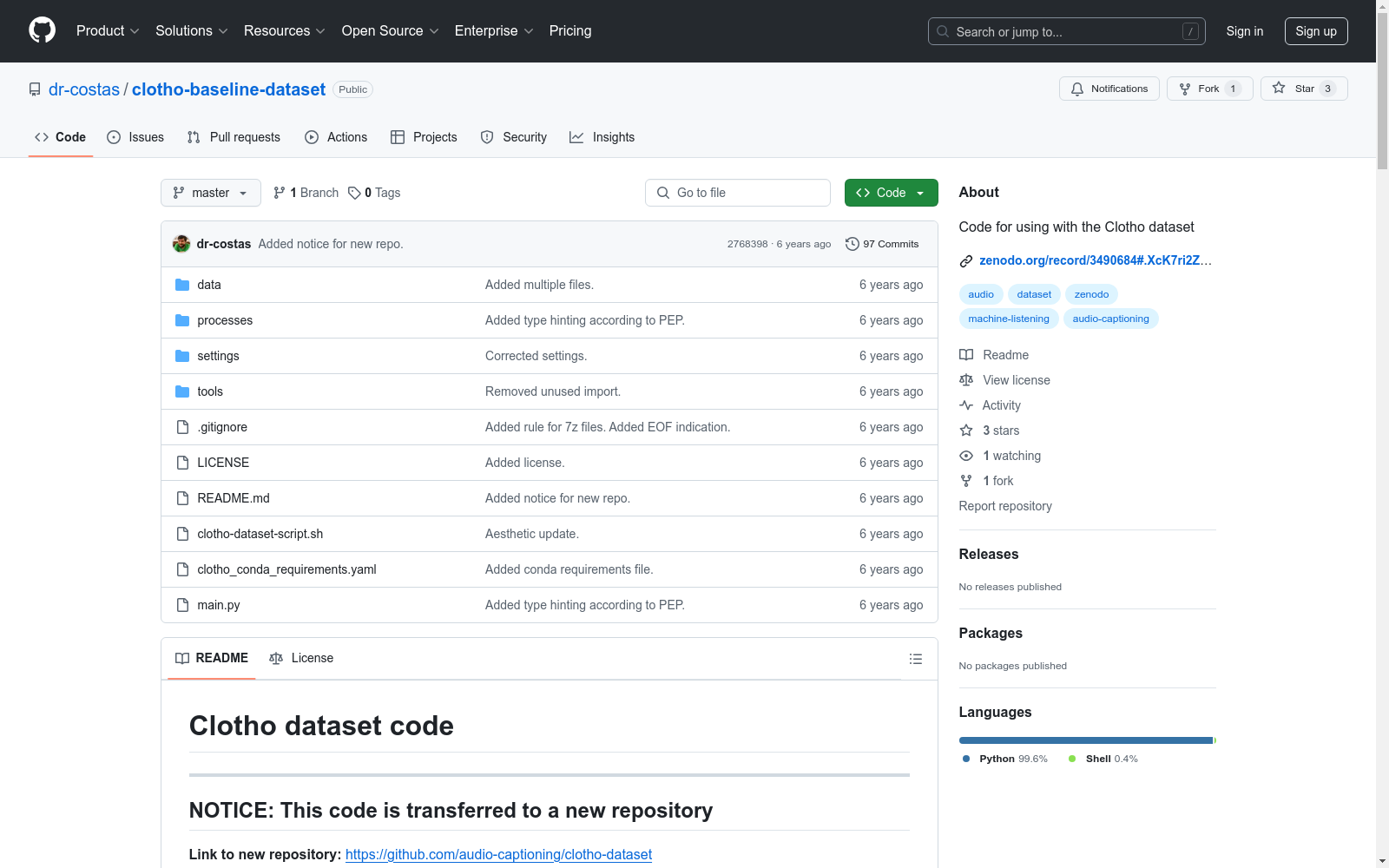The image size is (1389, 868).
Task: Fork this repository
Action: (x=1209, y=89)
